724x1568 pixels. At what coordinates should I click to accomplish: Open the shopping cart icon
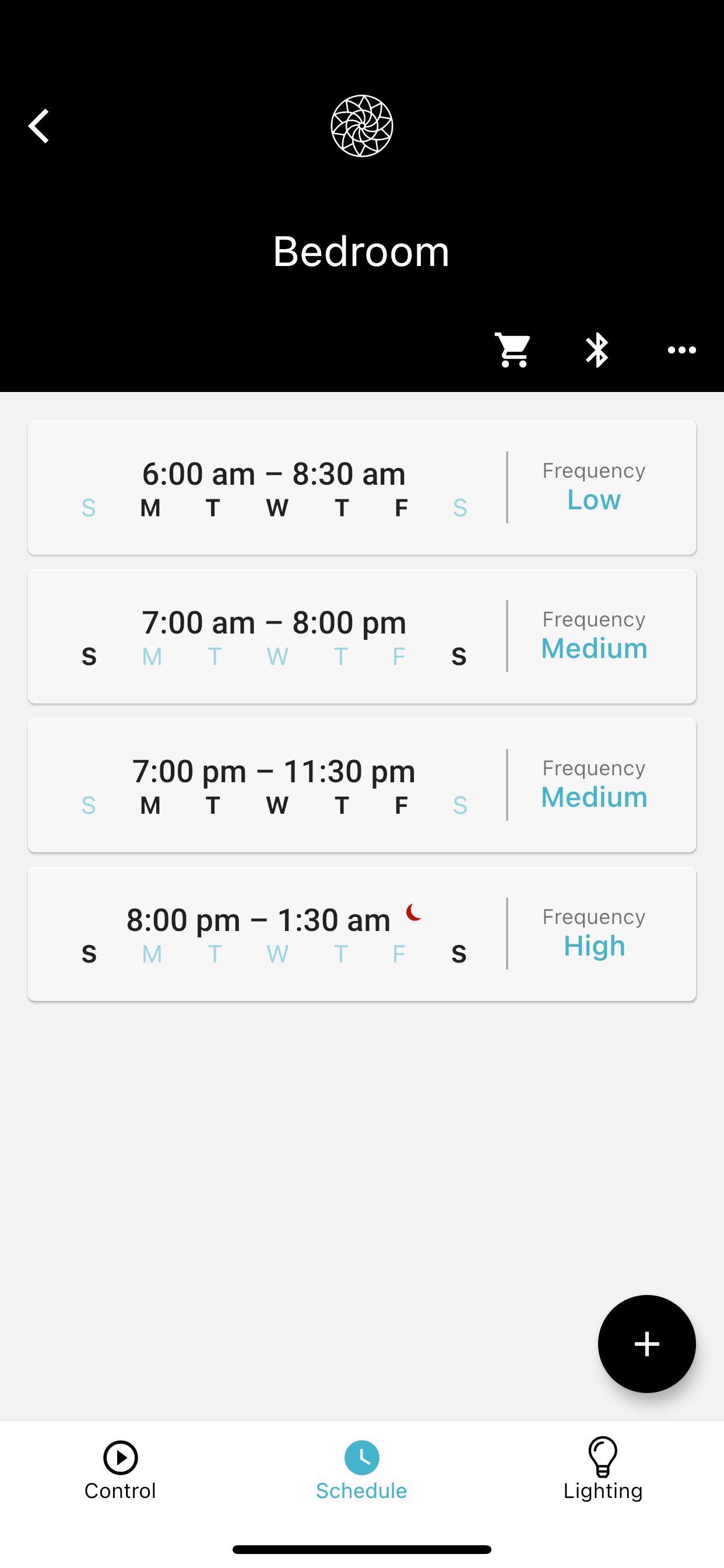tap(513, 350)
